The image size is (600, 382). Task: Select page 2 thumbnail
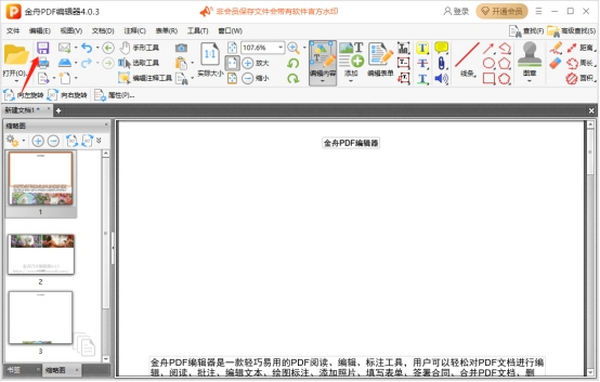[x=41, y=255]
